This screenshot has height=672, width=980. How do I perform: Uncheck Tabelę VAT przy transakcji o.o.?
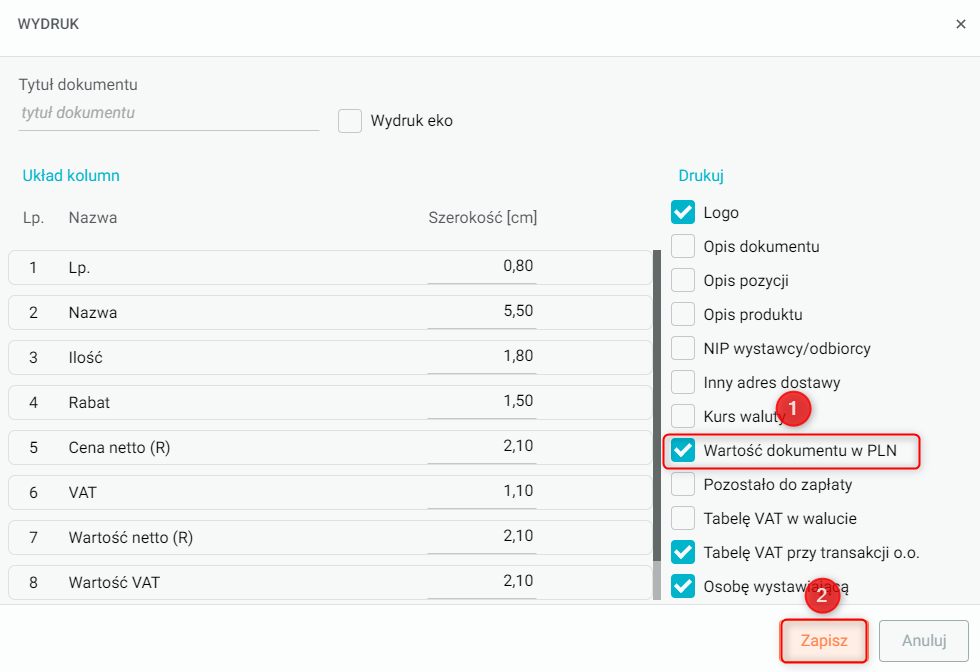(x=683, y=552)
